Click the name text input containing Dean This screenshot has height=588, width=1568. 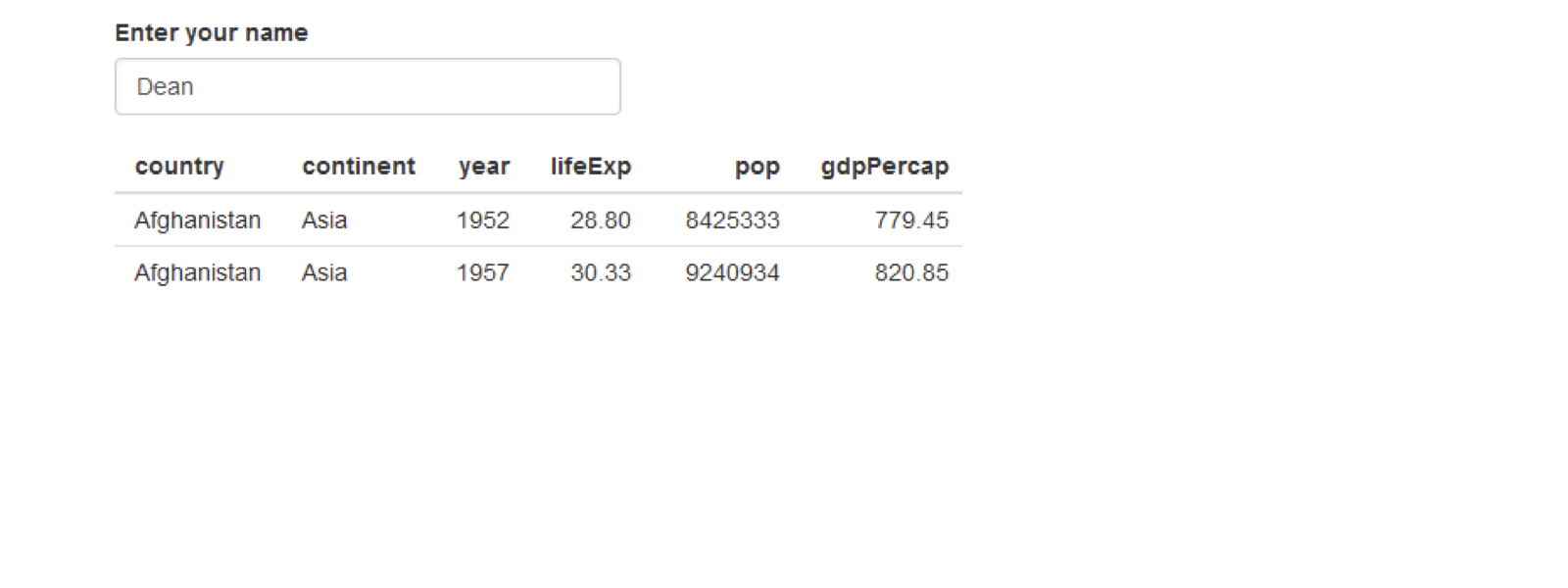pos(367,86)
